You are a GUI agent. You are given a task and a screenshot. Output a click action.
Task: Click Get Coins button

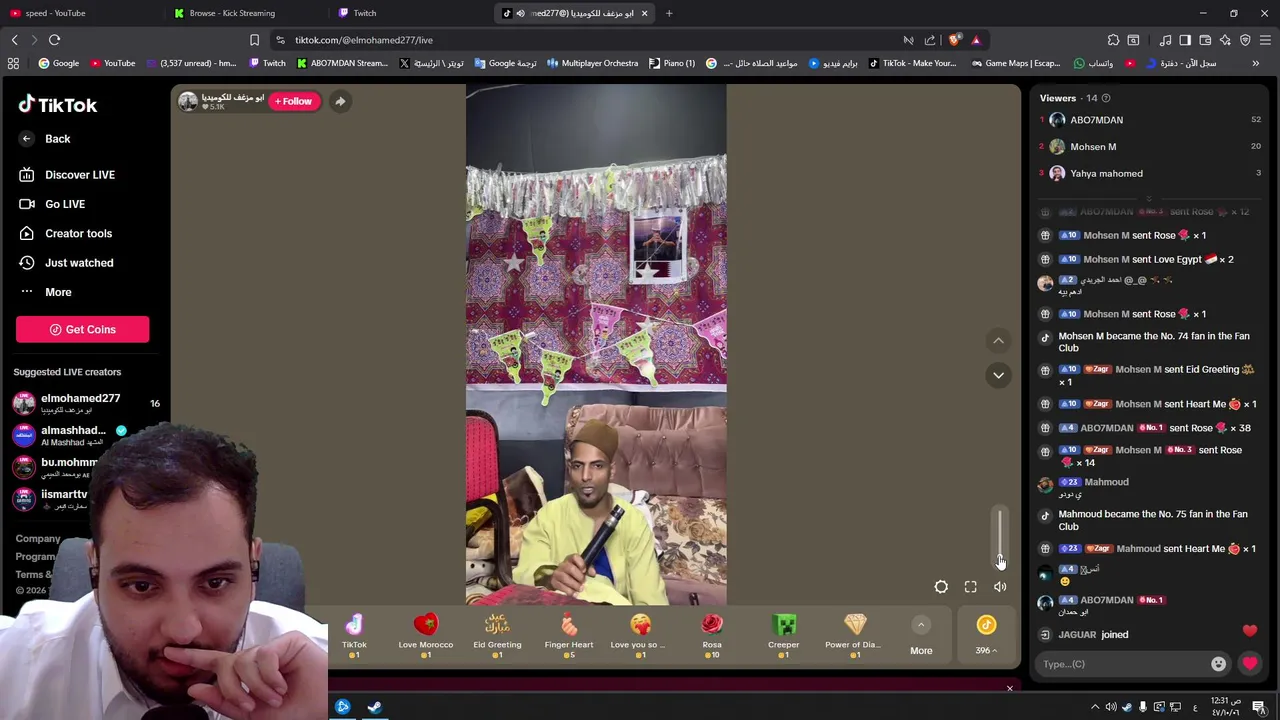[x=82, y=329]
